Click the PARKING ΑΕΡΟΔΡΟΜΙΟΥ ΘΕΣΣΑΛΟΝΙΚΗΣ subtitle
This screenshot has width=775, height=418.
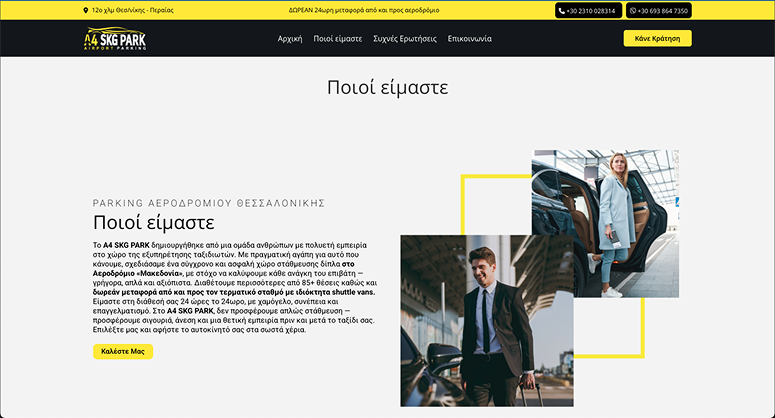pos(209,203)
